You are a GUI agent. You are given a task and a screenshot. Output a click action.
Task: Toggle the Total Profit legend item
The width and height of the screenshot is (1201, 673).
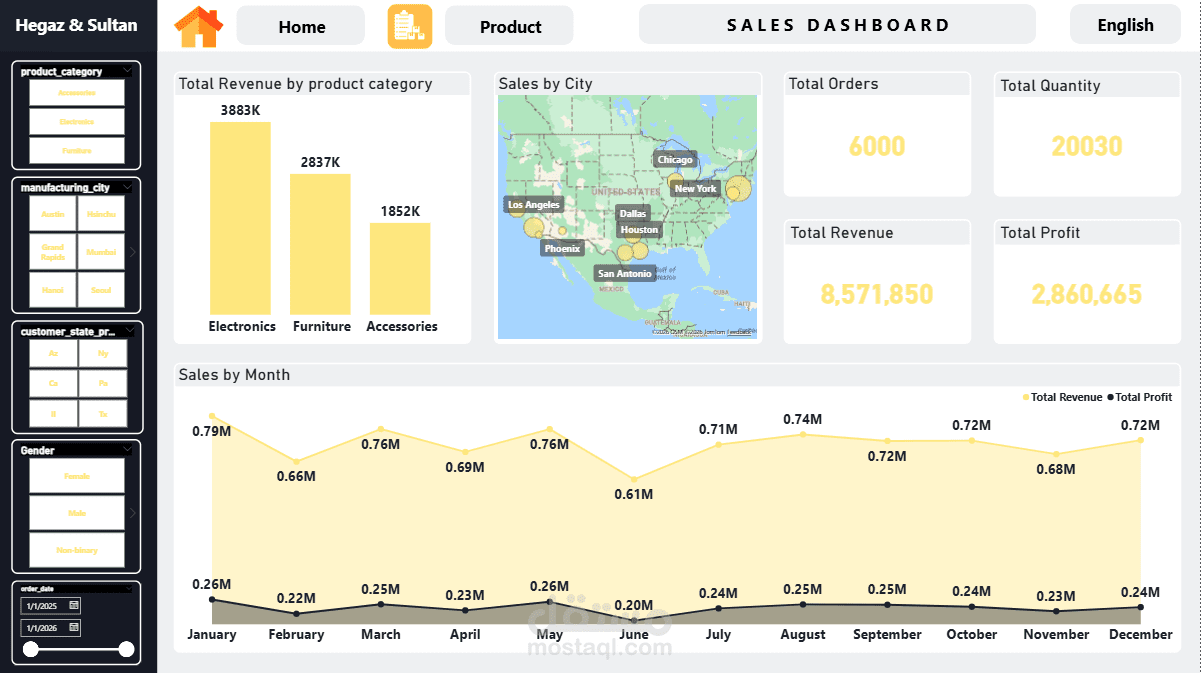pyautogui.click(x=1142, y=397)
